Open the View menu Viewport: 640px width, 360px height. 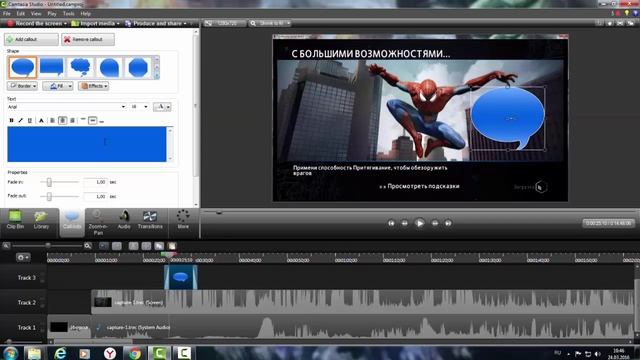pyautogui.click(x=36, y=14)
